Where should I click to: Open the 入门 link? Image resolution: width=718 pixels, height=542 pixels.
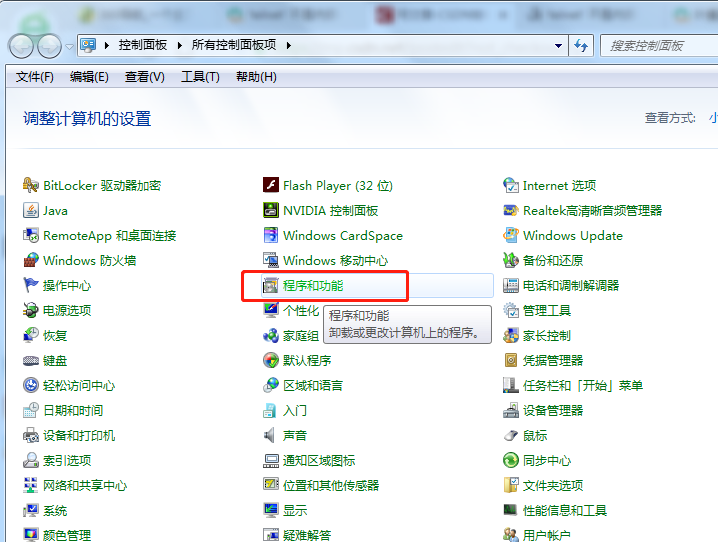click(x=294, y=410)
